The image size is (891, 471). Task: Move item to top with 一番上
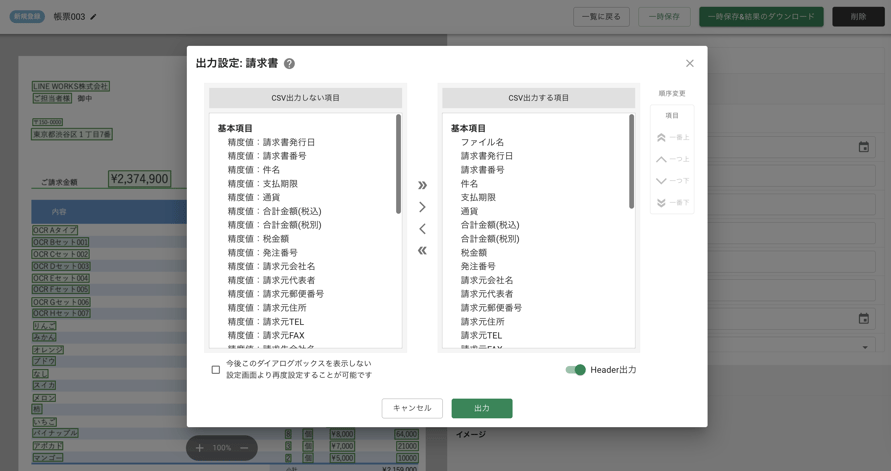pos(672,138)
